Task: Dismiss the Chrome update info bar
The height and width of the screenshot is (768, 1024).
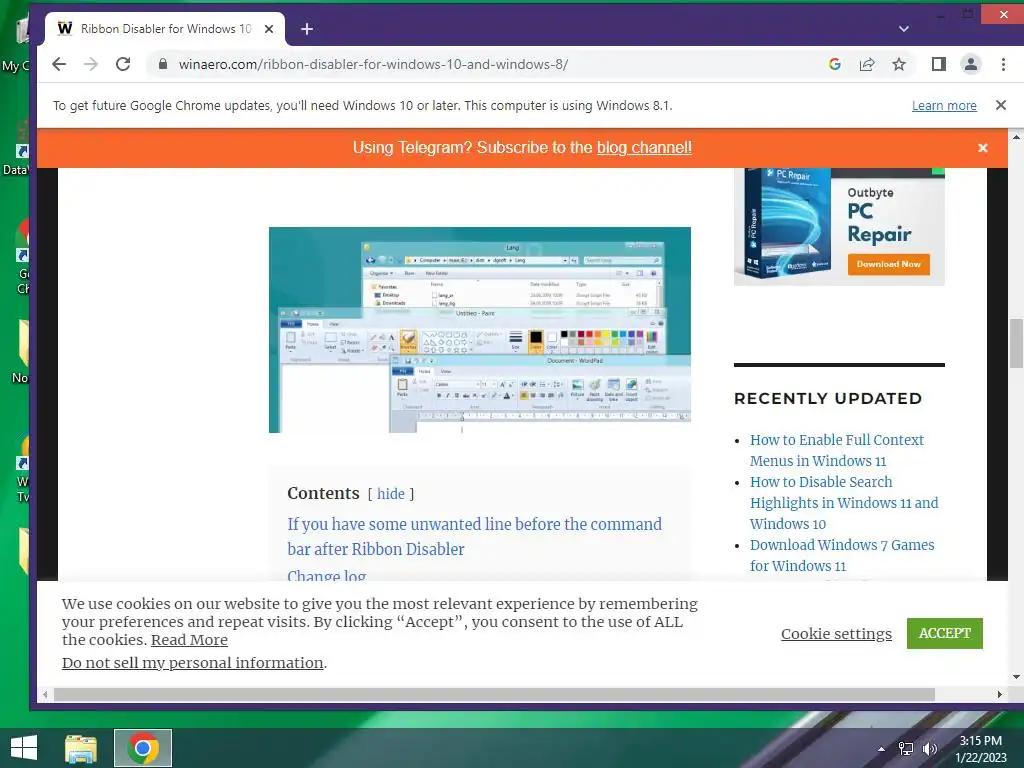Action: (1000, 105)
